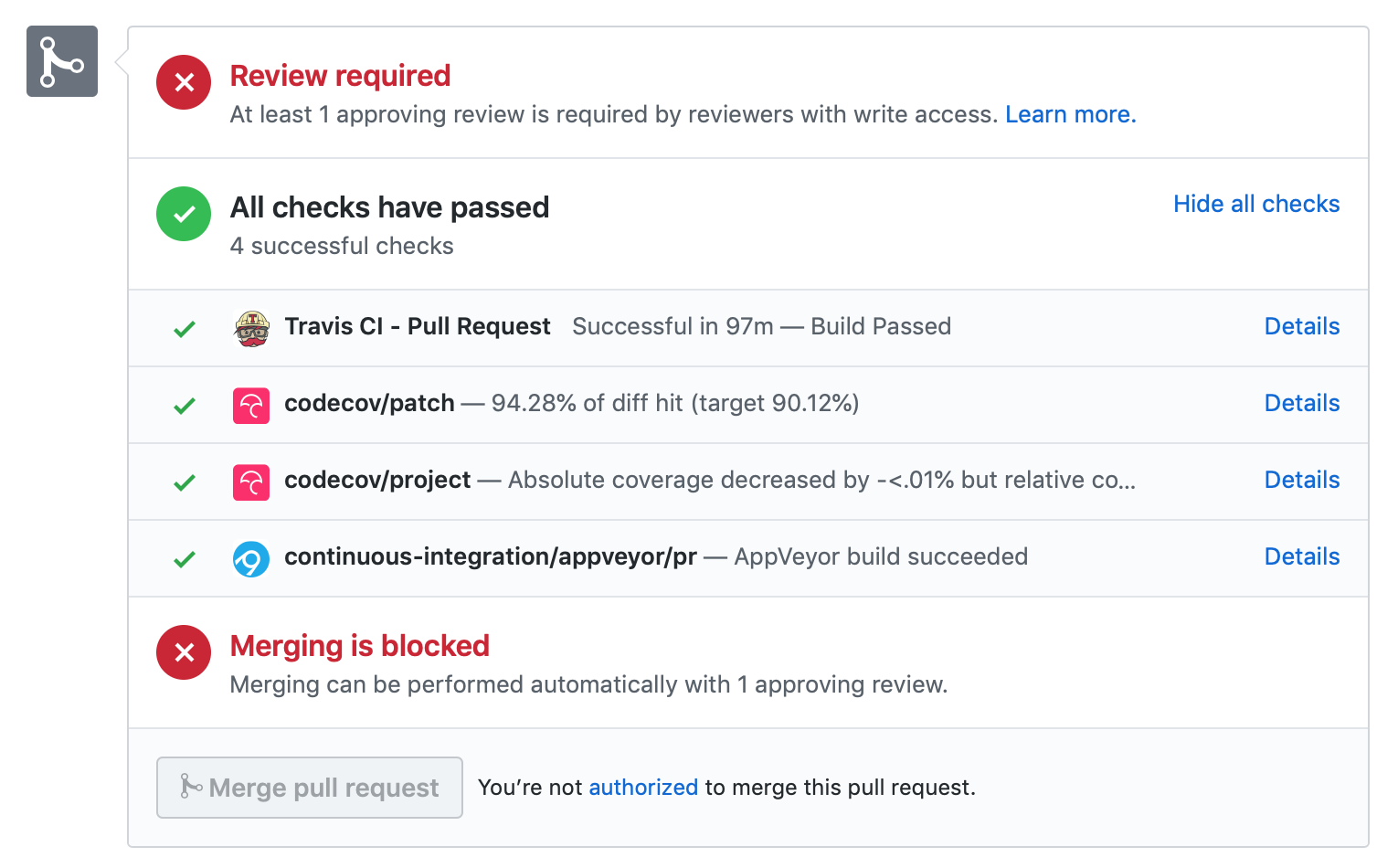The image size is (1398, 868).
Task: Click the codecov/patch pink umbrella icon
Action: click(251, 405)
